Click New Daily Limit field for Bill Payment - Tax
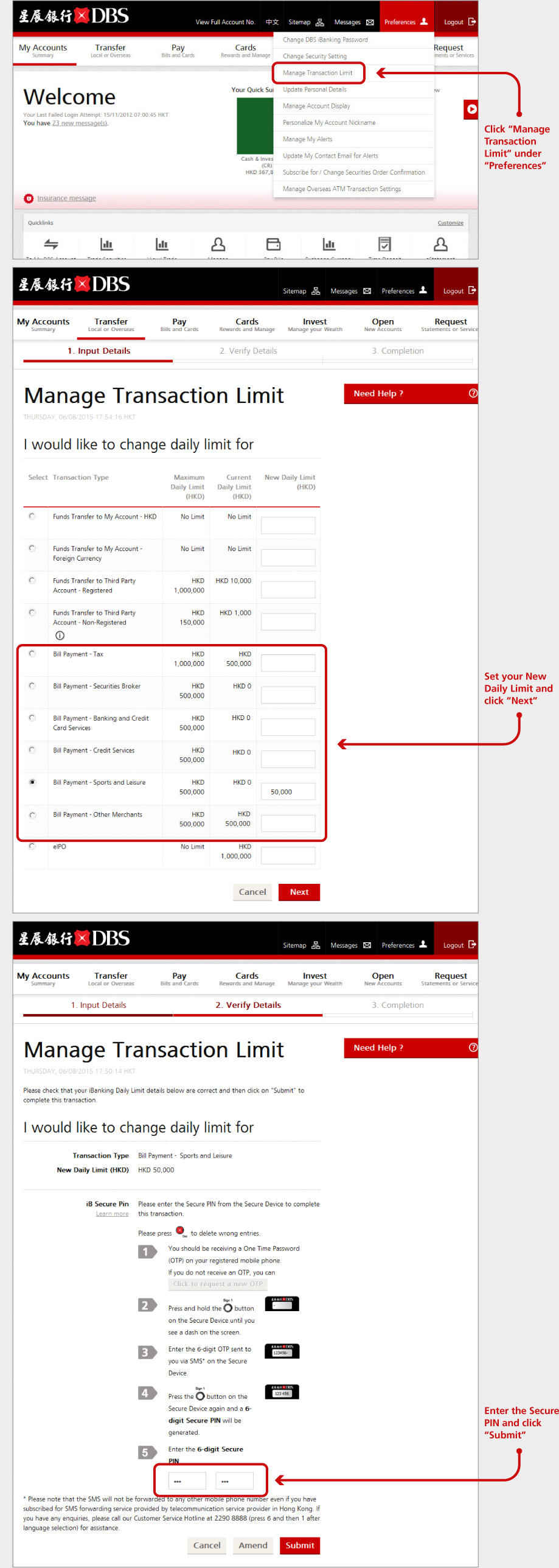This screenshot has height=1568, width=559. tap(288, 663)
